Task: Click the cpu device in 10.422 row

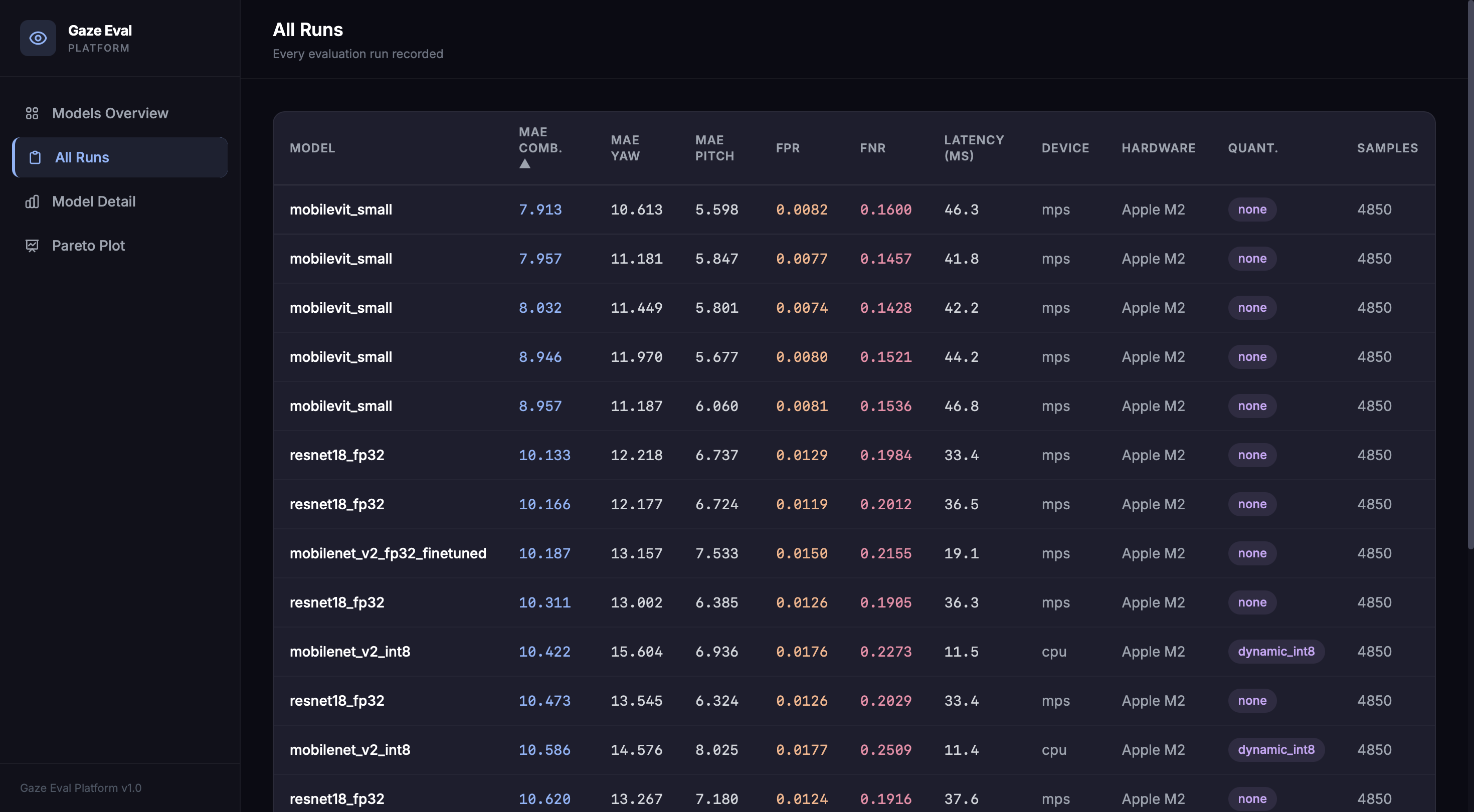Action: 1054,652
